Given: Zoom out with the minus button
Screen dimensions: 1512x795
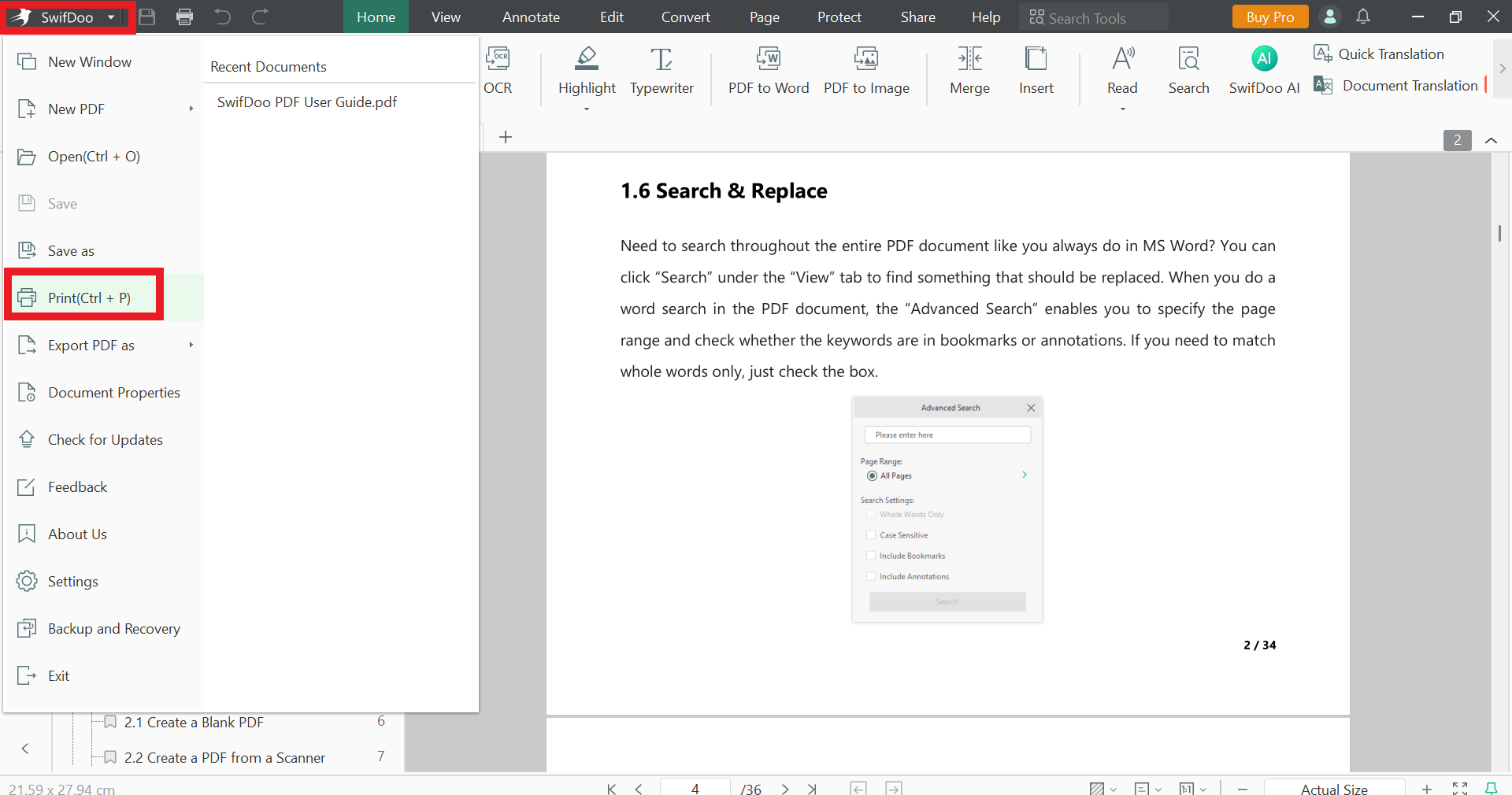Looking at the screenshot, I should (1243, 789).
